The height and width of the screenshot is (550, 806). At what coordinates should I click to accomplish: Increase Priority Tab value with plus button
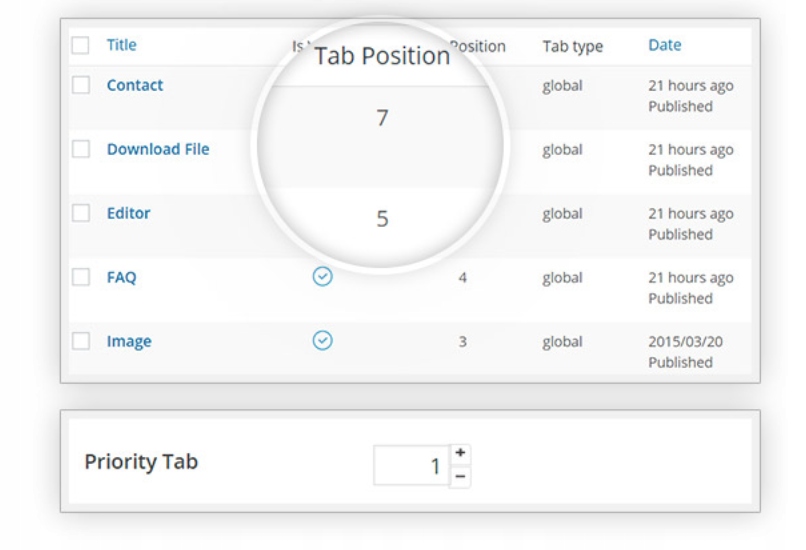coord(460,454)
